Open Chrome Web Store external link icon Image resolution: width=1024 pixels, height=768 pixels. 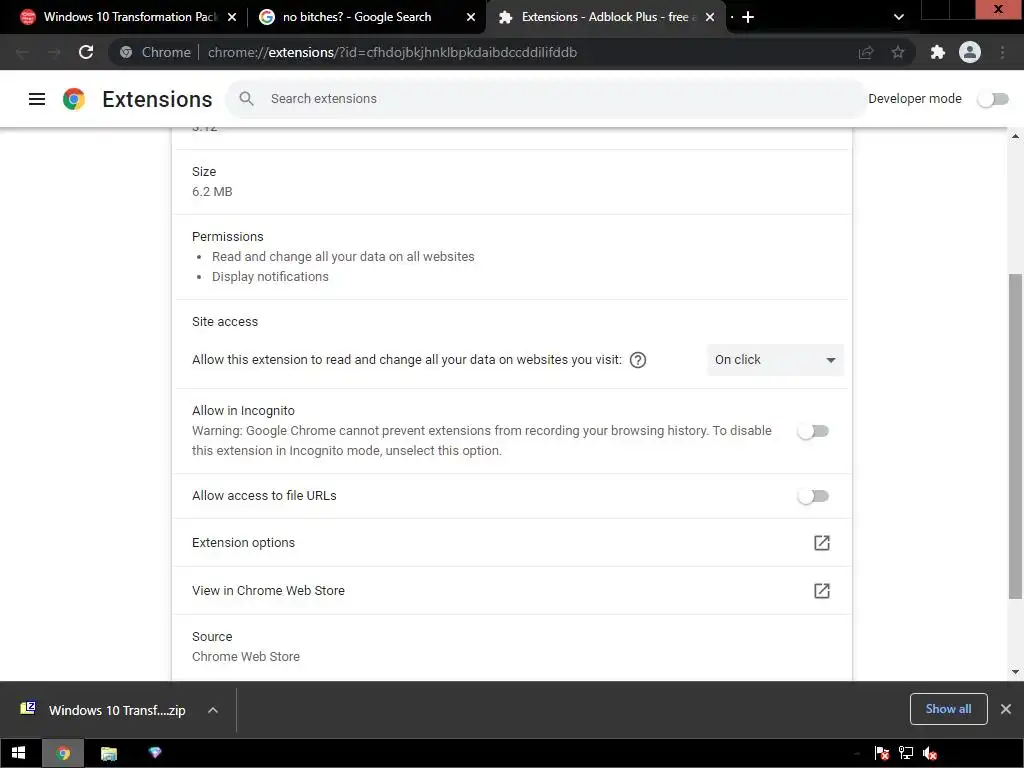click(x=822, y=591)
